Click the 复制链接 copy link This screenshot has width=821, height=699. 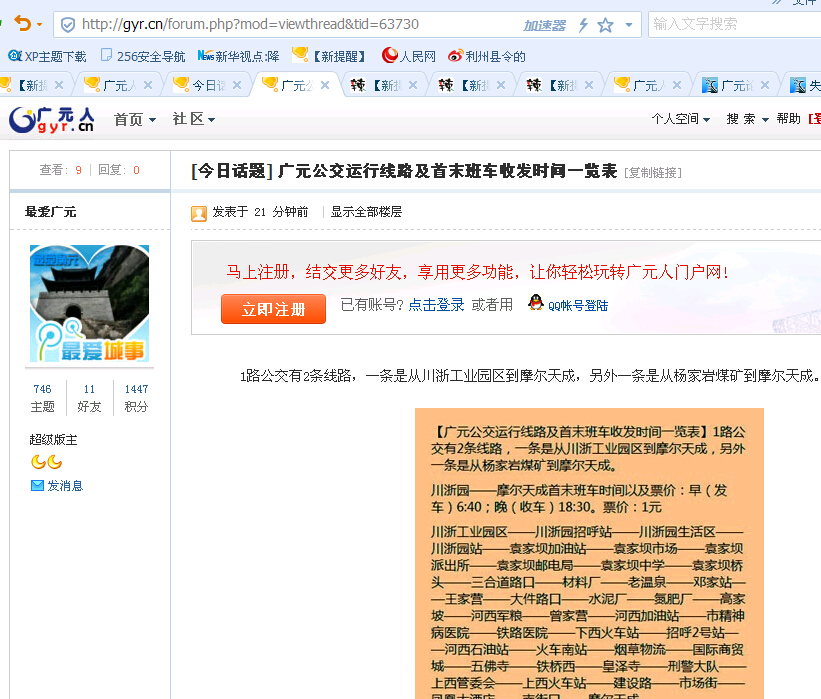tap(653, 173)
